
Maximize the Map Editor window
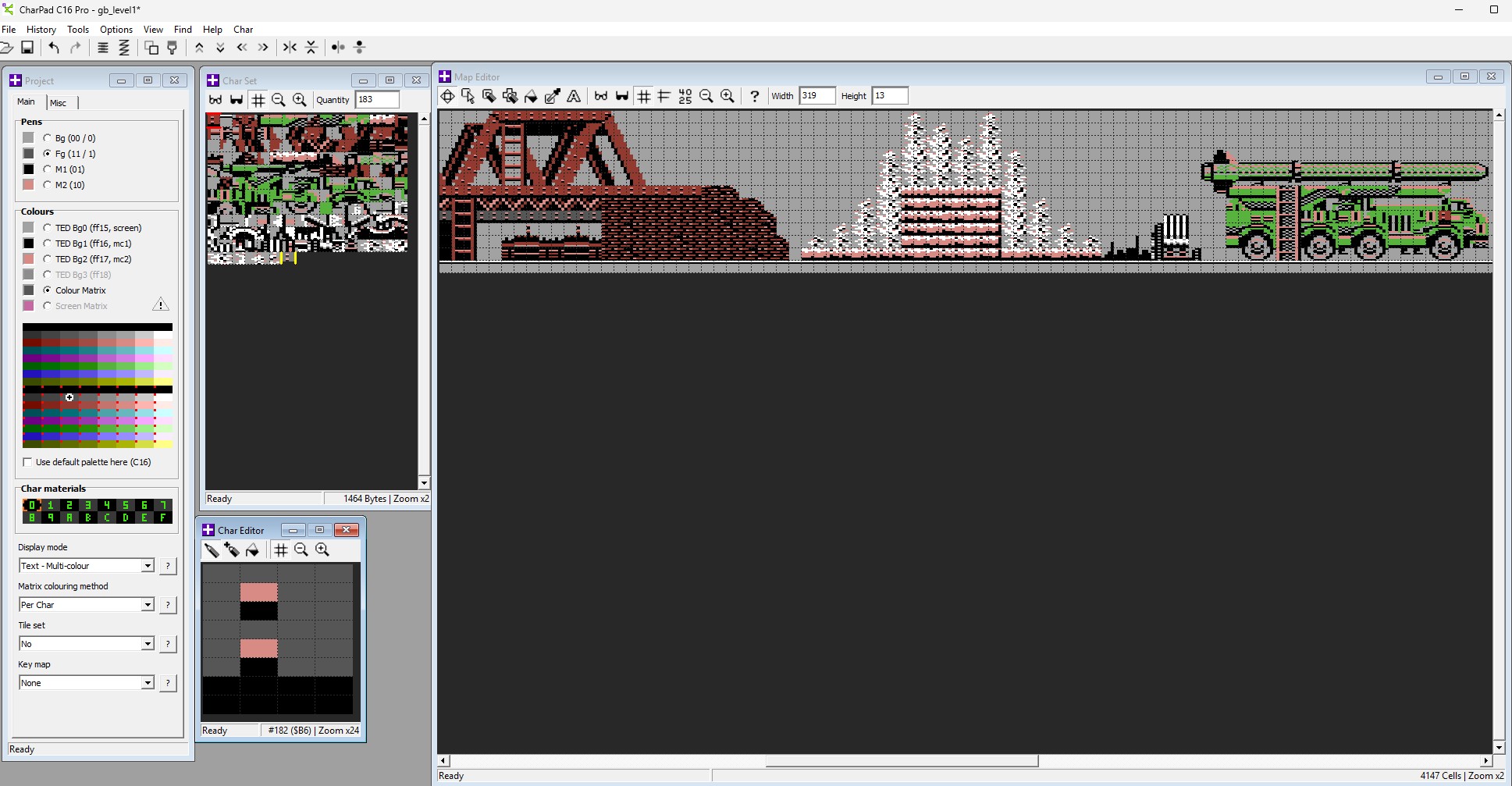pos(1464,76)
